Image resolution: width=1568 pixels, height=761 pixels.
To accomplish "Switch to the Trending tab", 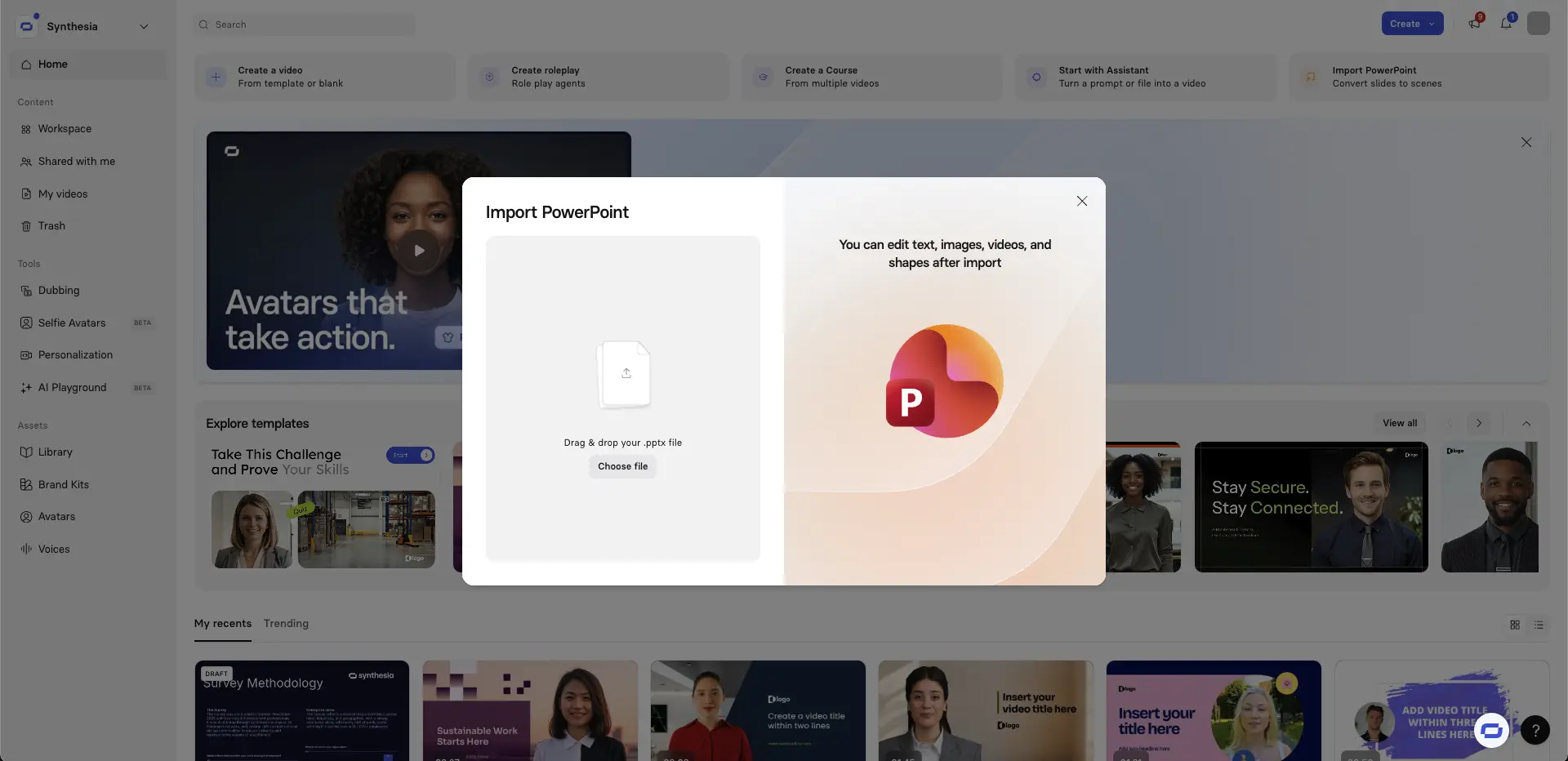I will [286, 624].
